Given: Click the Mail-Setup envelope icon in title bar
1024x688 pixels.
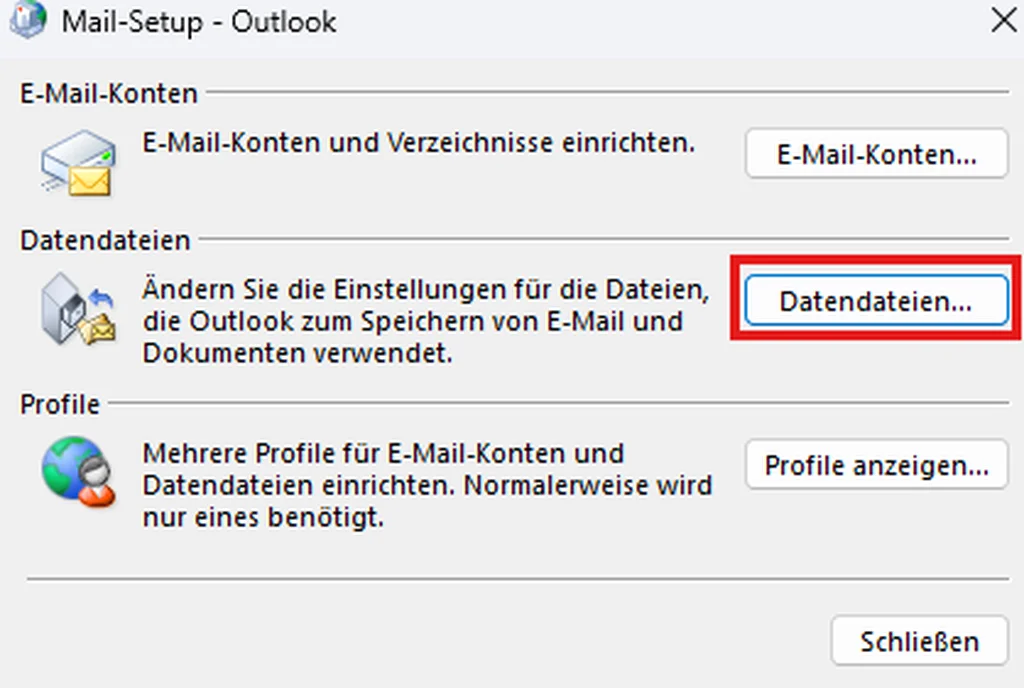Looking at the screenshot, I should coord(28,20).
